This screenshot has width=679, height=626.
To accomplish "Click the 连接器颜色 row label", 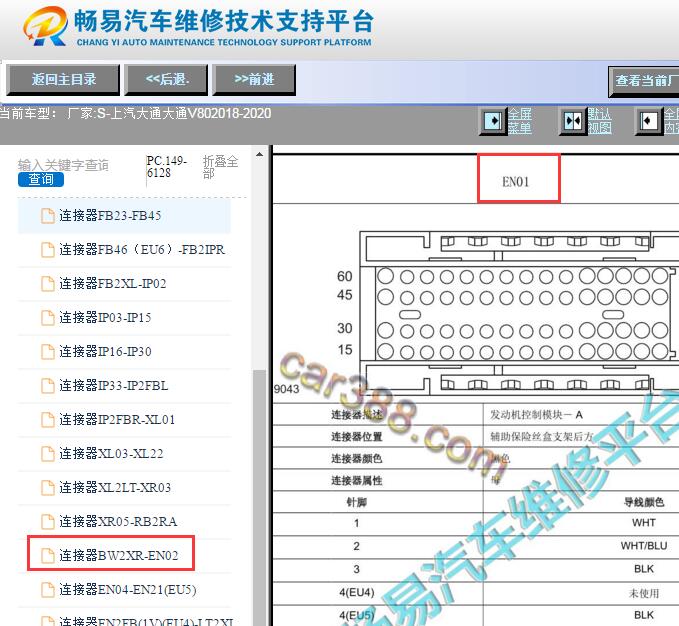I will pyautogui.click(x=356, y=458).
